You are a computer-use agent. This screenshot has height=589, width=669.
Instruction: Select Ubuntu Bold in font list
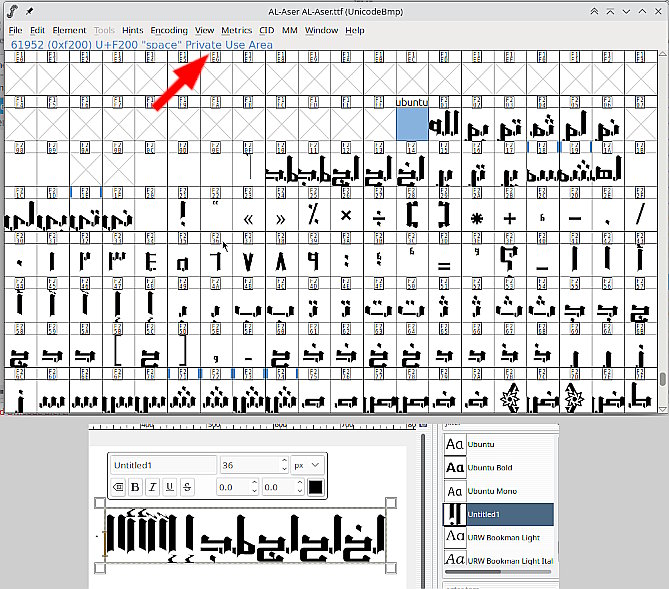[493, 467]
